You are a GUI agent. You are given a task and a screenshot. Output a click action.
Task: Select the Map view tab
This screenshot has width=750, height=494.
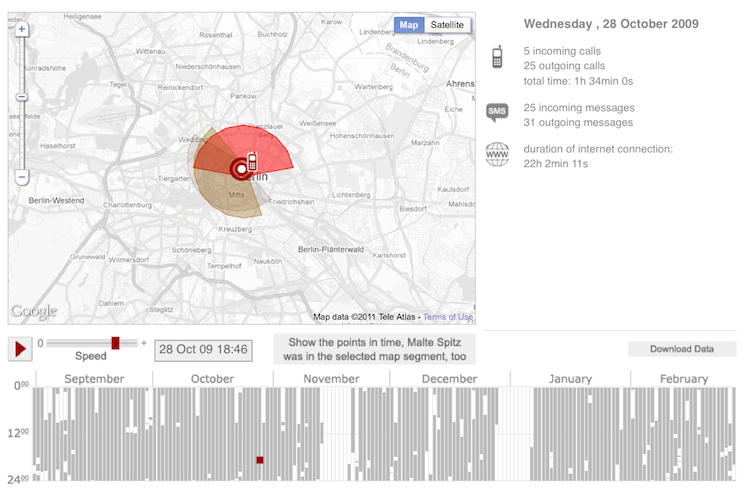pyautogui.click(x=409, y=25)
